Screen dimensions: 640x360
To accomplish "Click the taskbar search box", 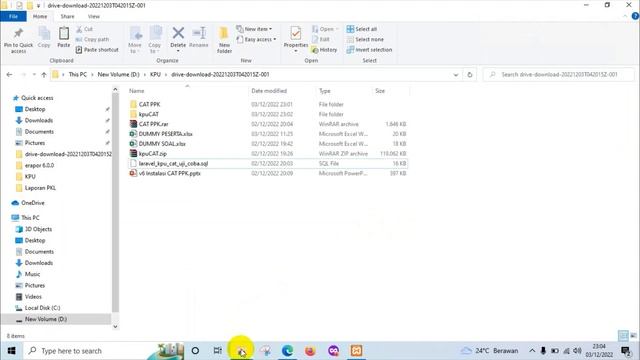I will pos(104,351).
